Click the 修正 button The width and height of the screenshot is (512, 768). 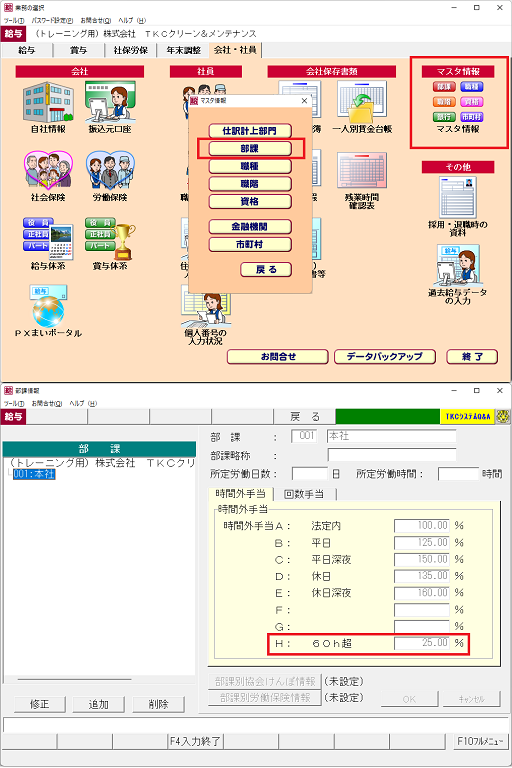point(39,704)
